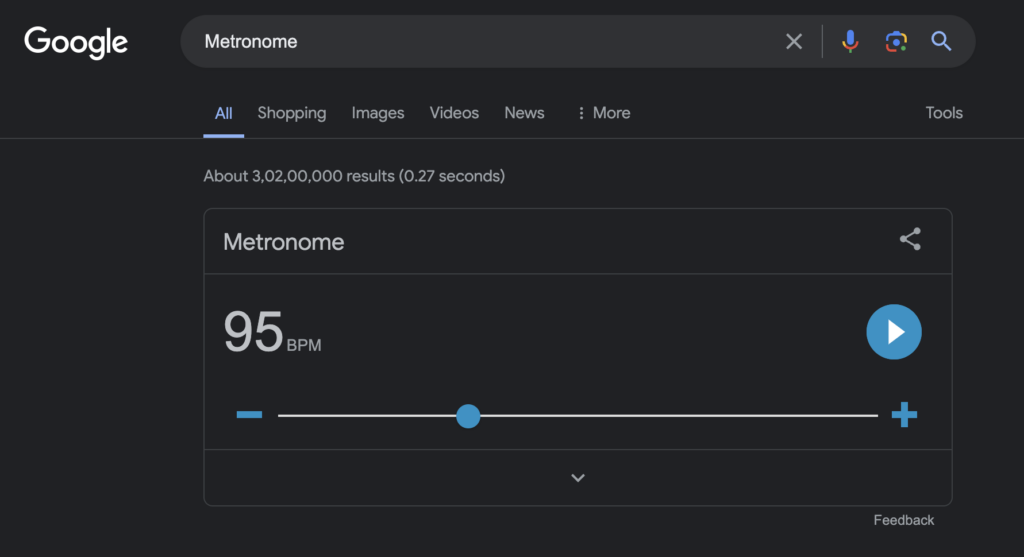Decrease BPM with minus button
1024x557 pixels.
[x=249, y=415]
